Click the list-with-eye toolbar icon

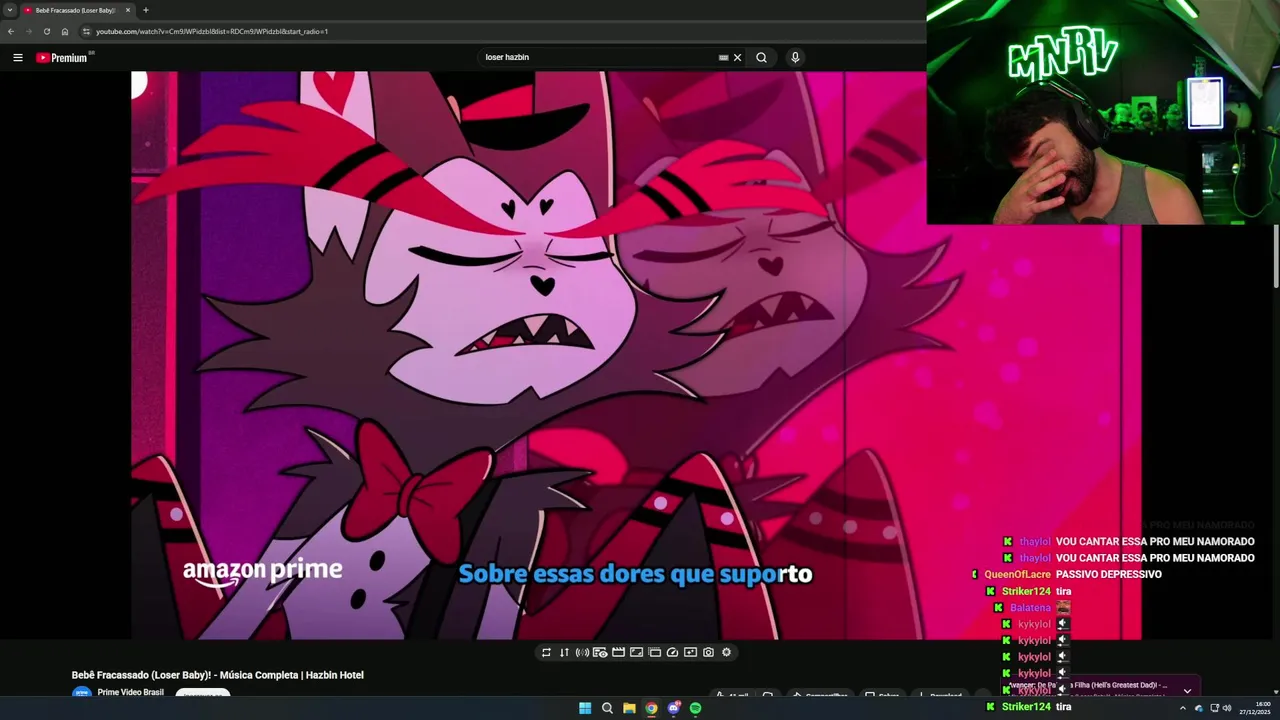(x=600, y=652)
